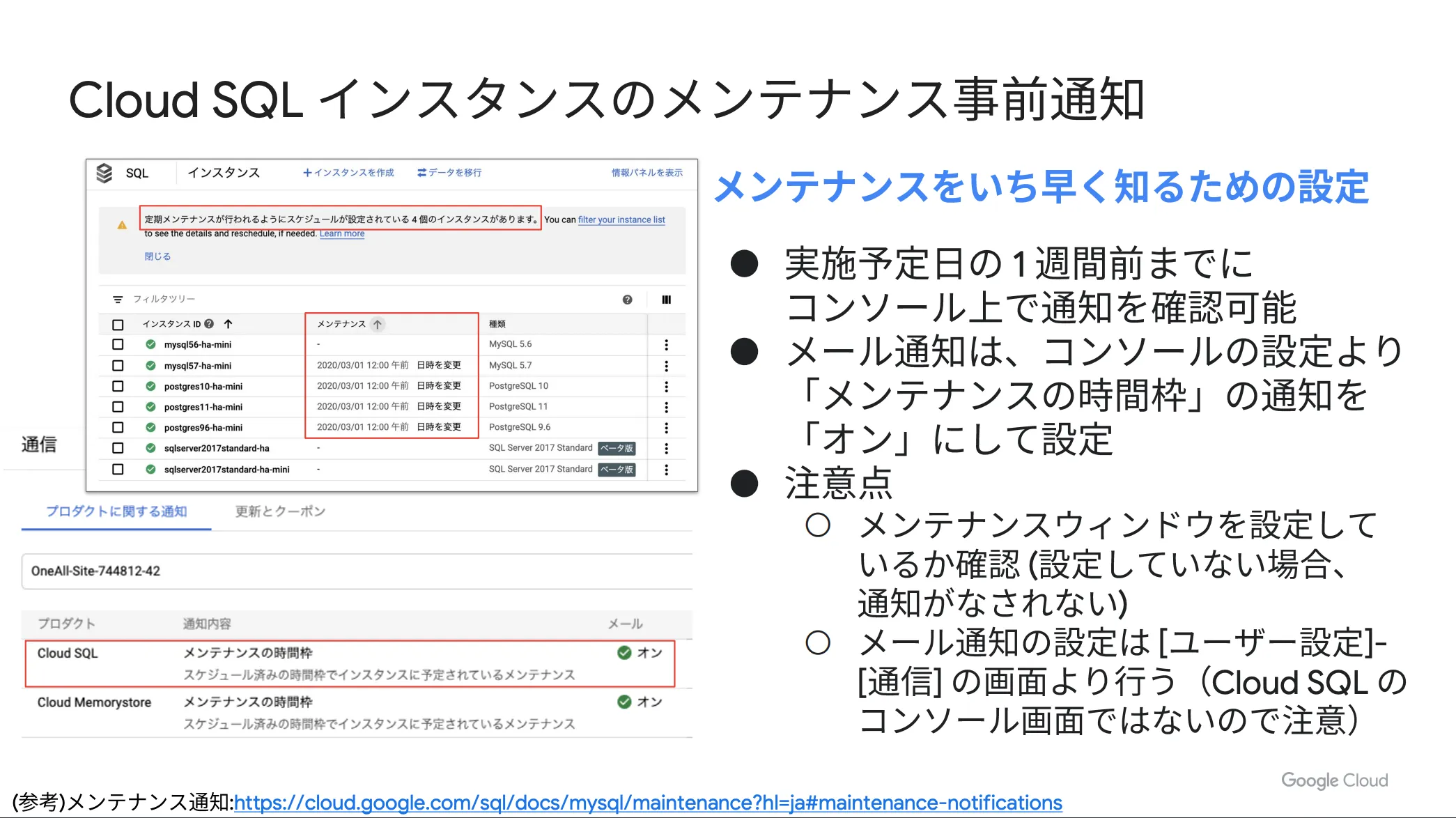Open the help question-mark icon above the instance table
Image resolution: width=1456 pixels, height=818 pixels.
point(628,300)
